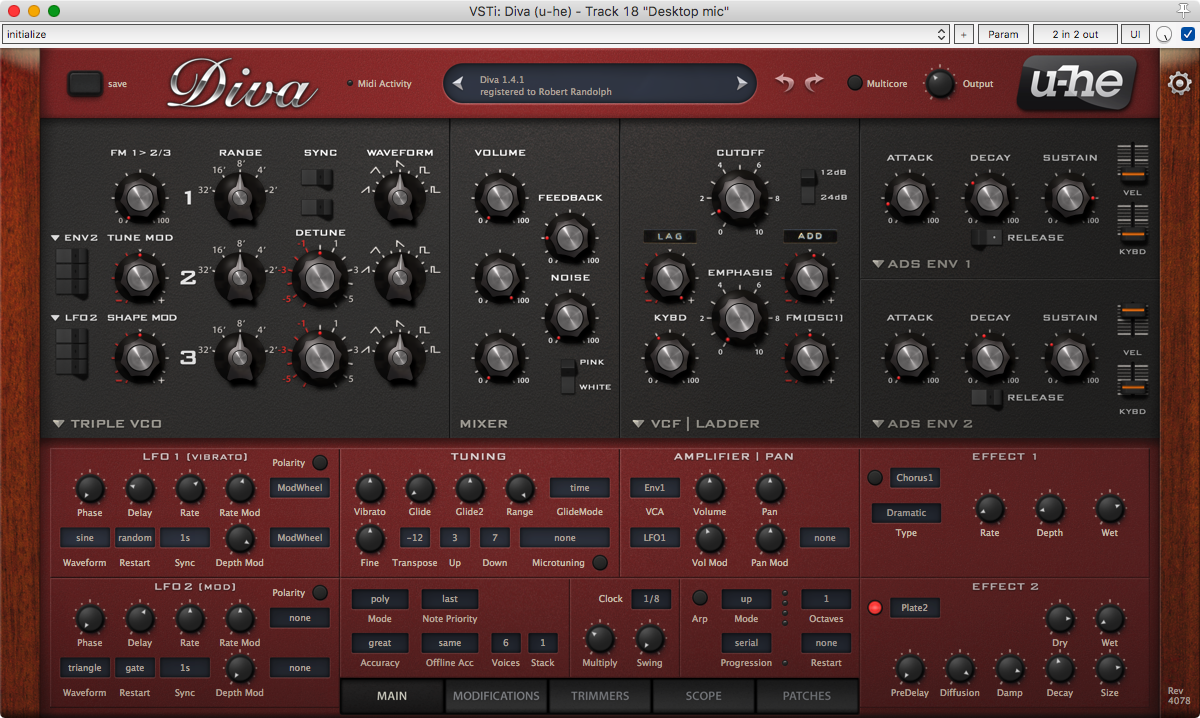
Task: Click the u-he logo
Action: click(1076, 83)
